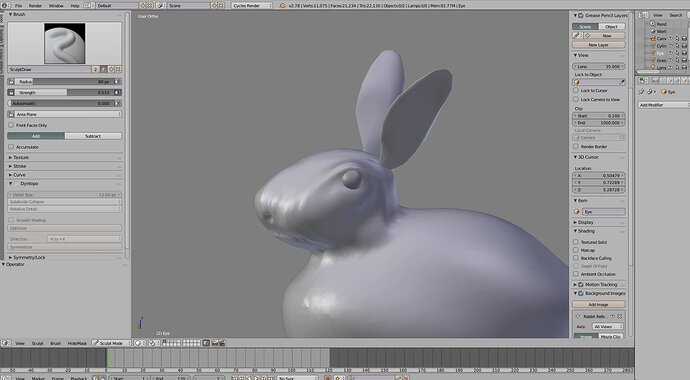
Task: Toggle visibility eye for the Eye object in outliner
Action: 670,53
